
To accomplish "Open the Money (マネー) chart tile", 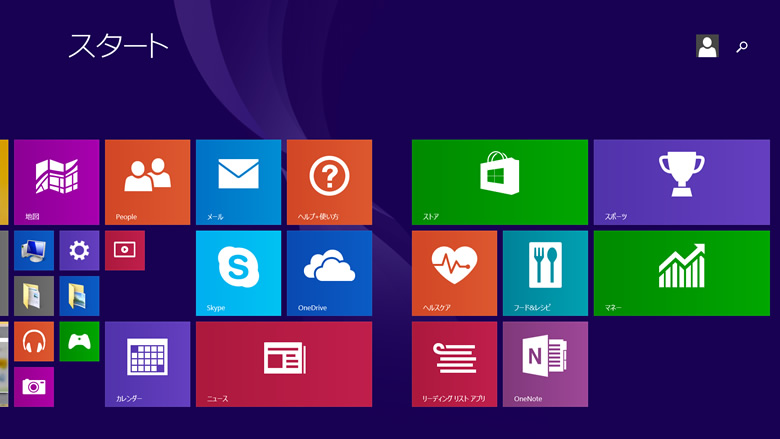I will coord(681,272).
